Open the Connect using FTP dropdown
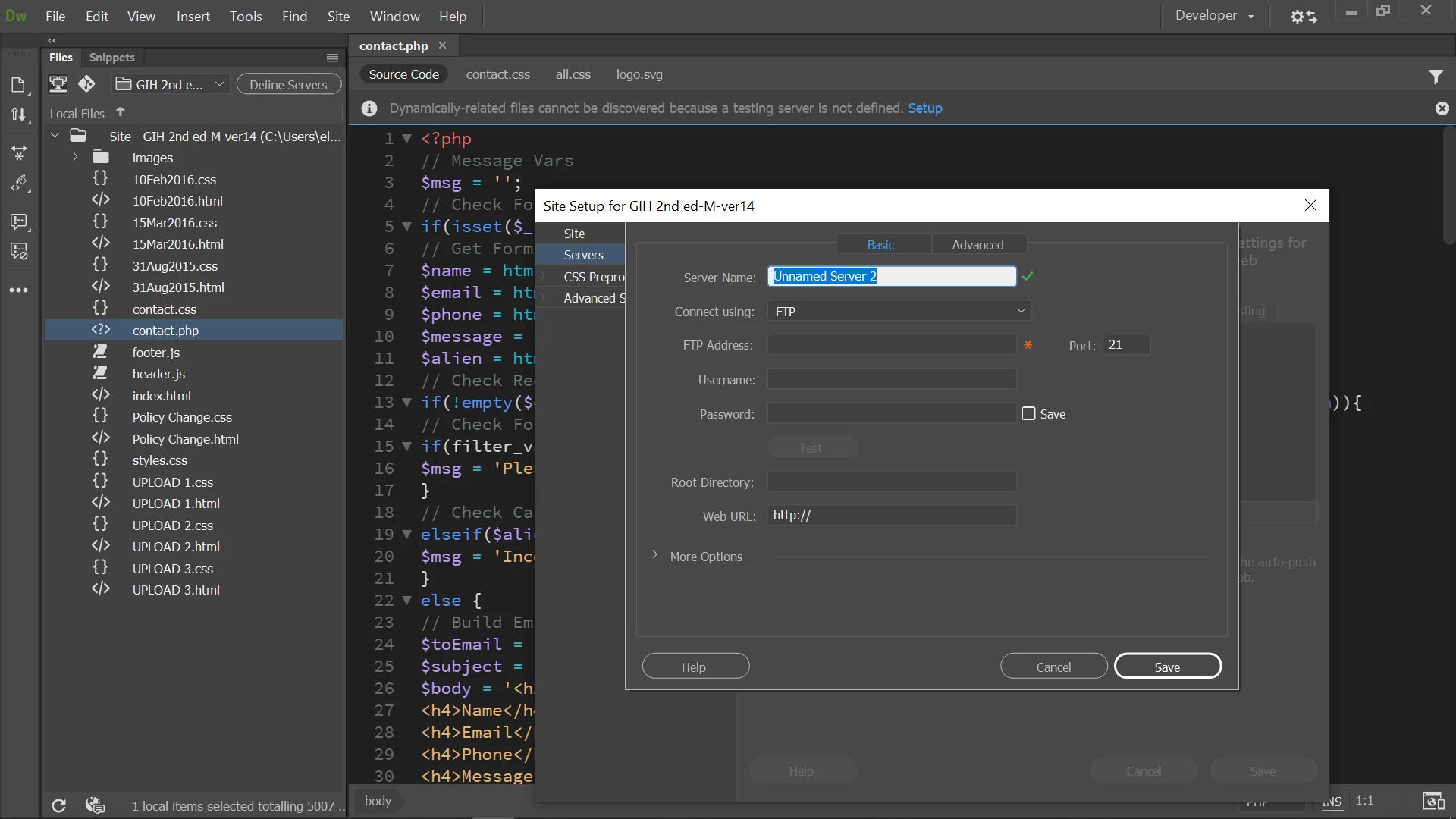The width and height of the screenshot is (1456, 819). coord(899,312)
